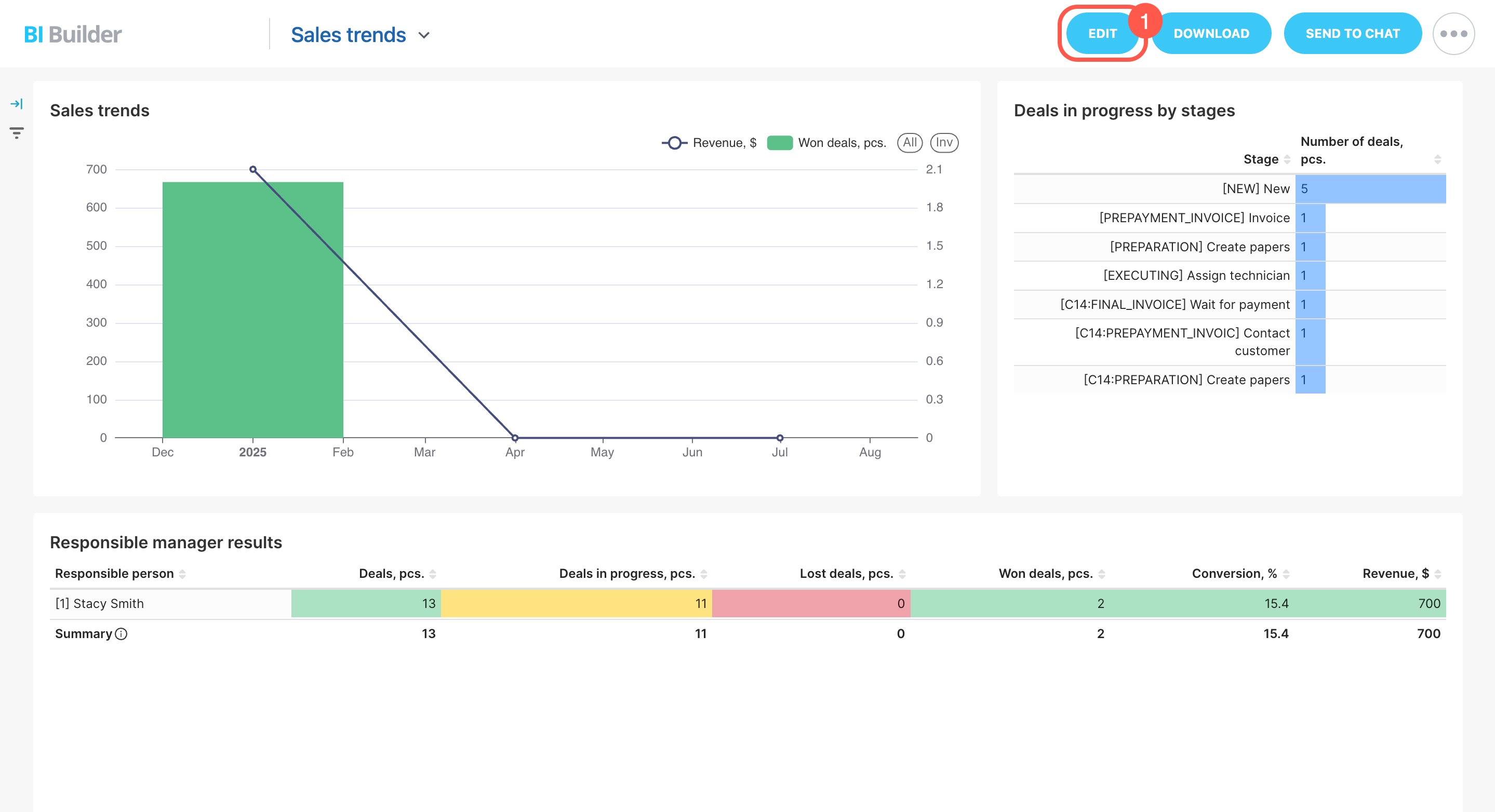Sort by Revenue, $ column arrows

tap(1437, 574)
